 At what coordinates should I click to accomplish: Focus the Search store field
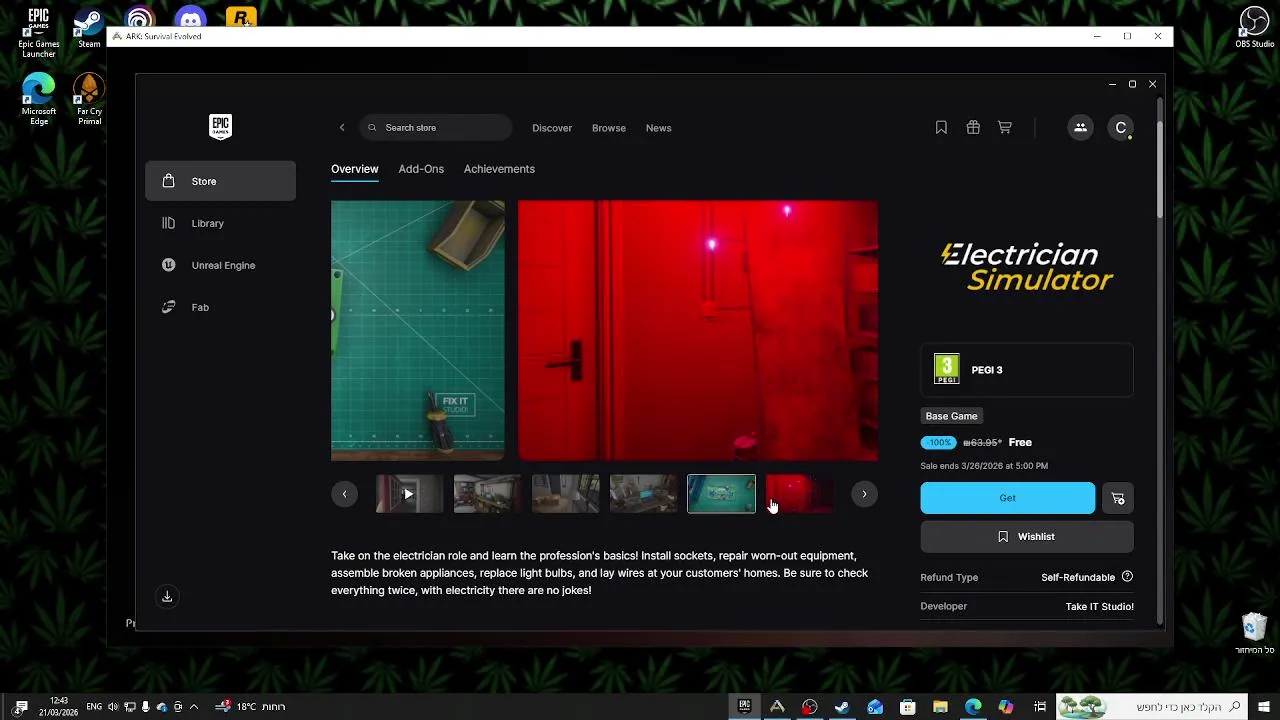click(x=436, y=128)
